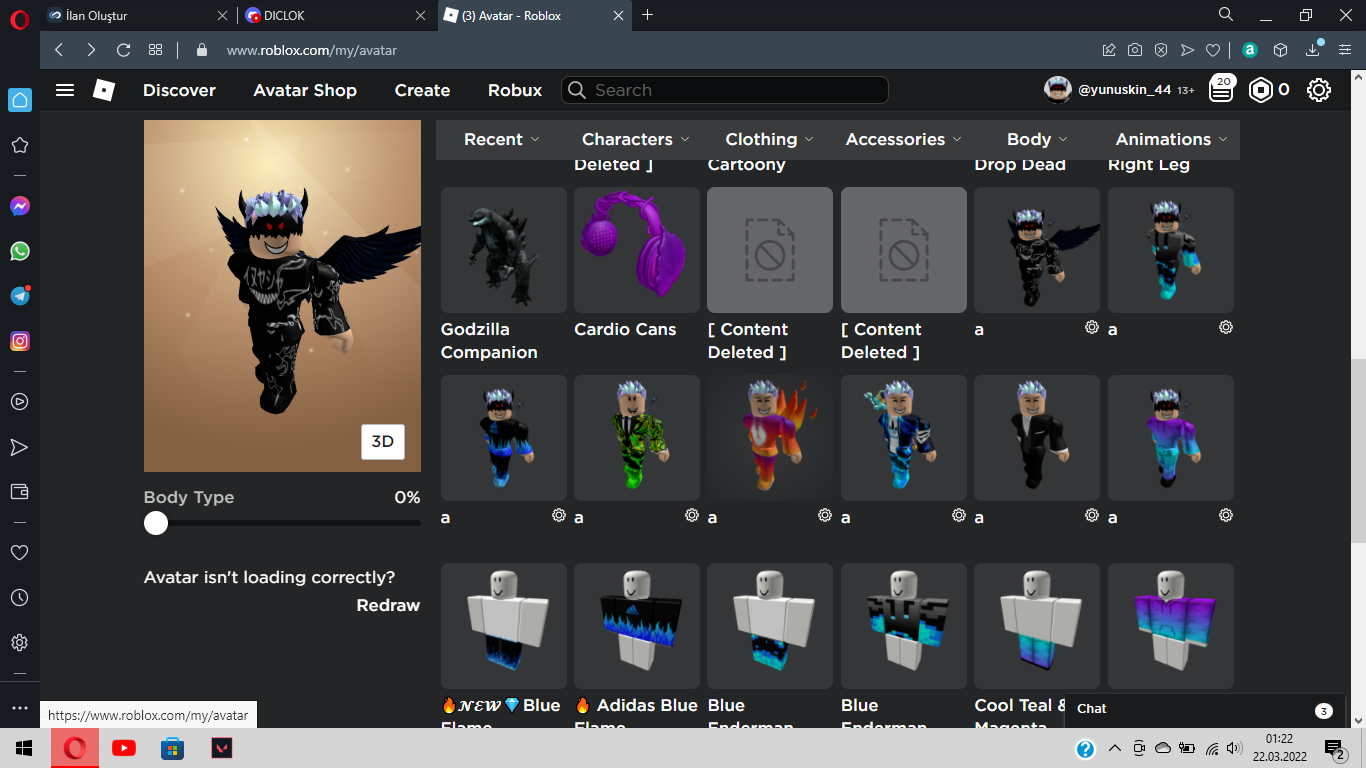Image resolution: width=1366 pixels, height=768 pixels.
Task: Expand the Recent dropdown
Action: tap(501, 139)
